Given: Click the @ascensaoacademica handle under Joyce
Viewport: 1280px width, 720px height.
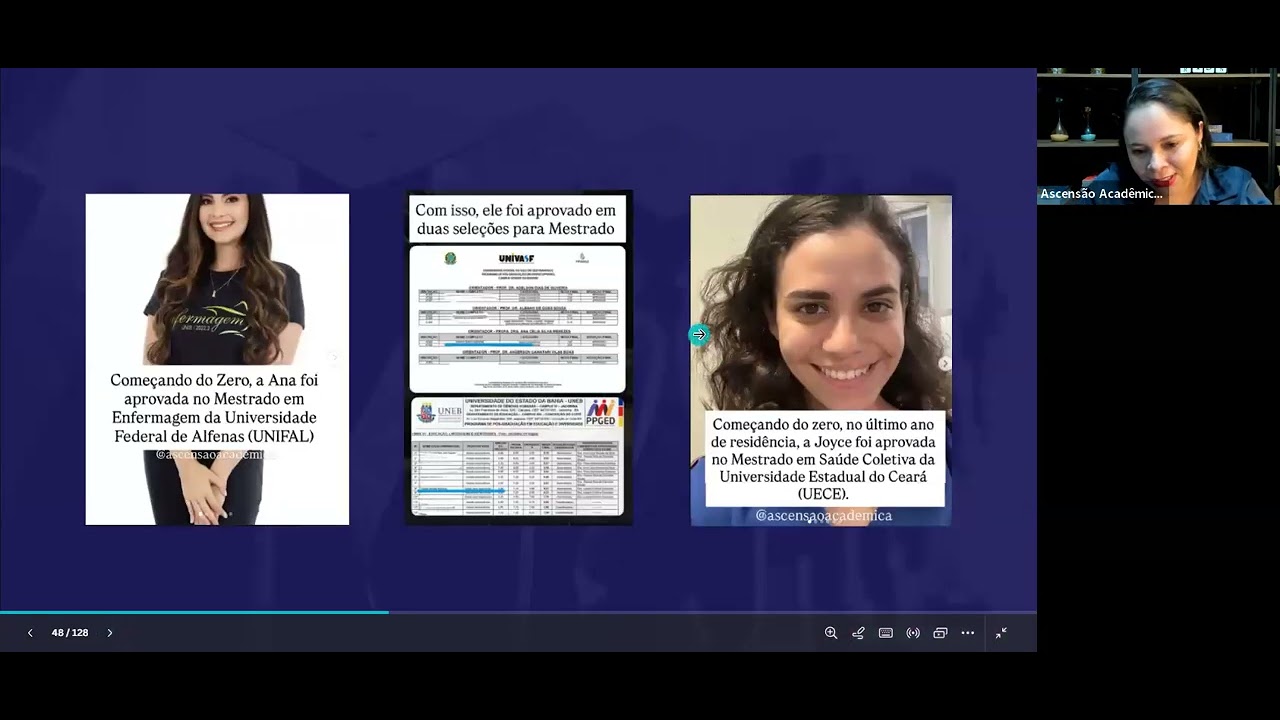Looking at the screenshot, I should 823,516.
